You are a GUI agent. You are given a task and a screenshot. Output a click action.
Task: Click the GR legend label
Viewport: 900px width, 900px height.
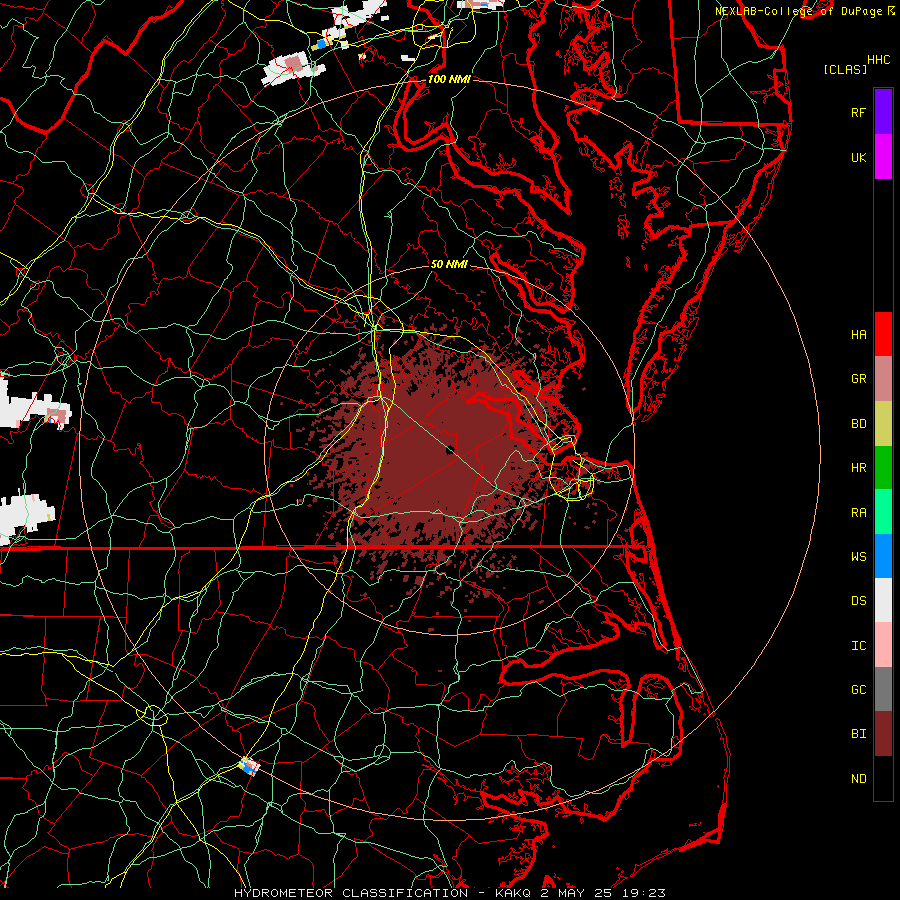coord(858,379)
